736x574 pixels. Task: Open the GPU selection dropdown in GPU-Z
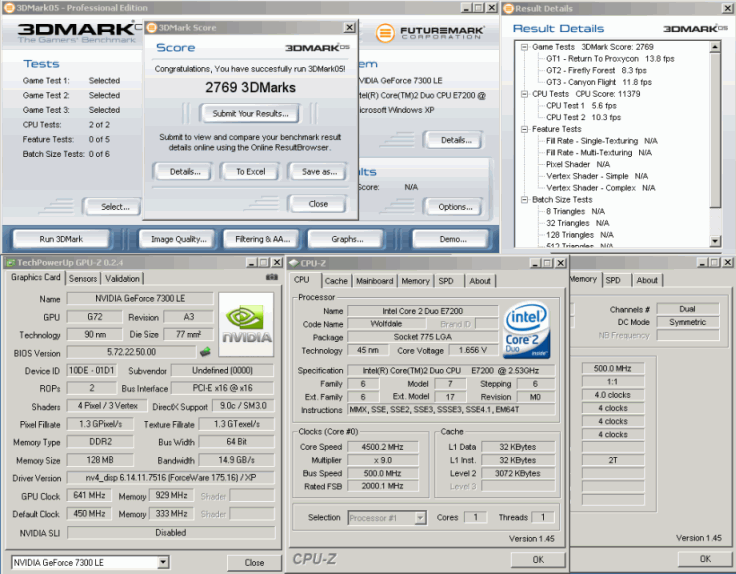tap(163, 562)
